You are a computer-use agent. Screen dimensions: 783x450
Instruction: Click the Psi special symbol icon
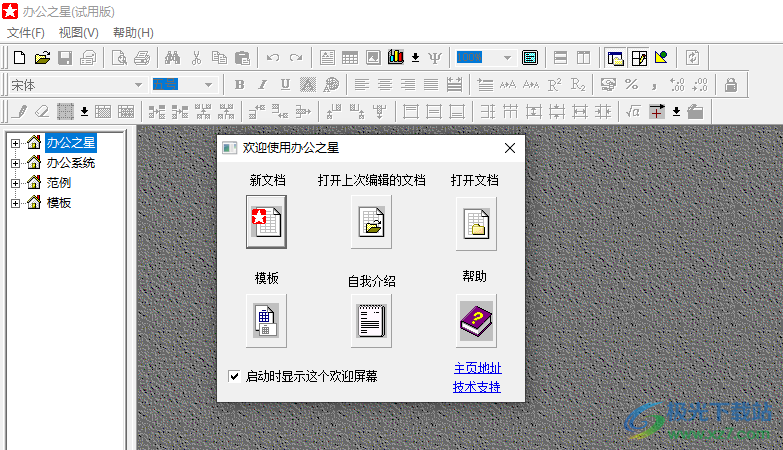point(435,58)
